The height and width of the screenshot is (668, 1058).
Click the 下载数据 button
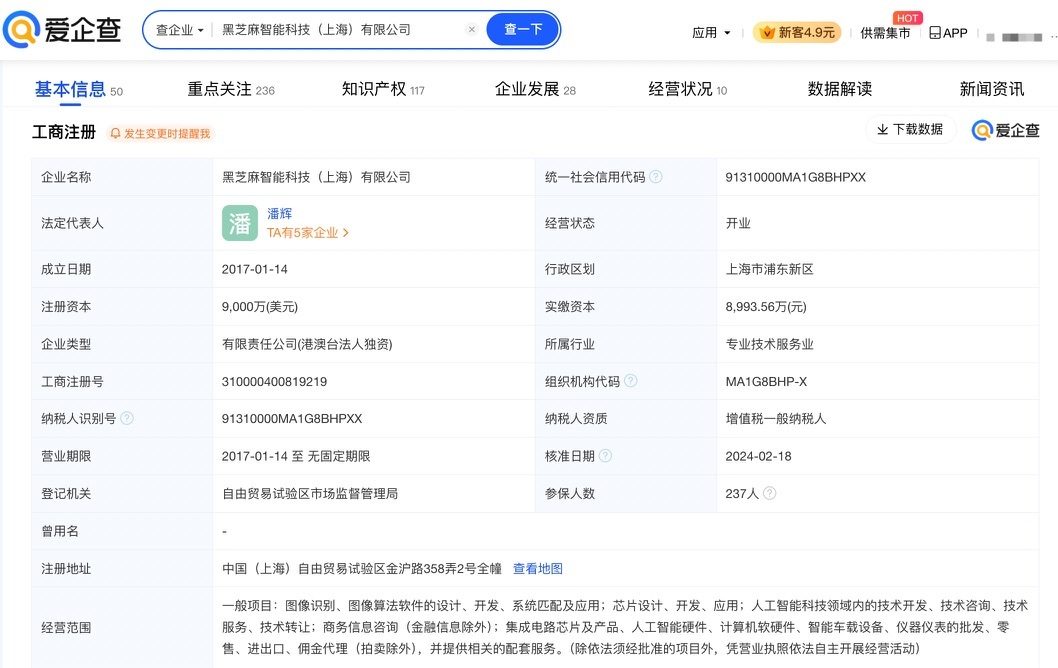coord(910,130)
